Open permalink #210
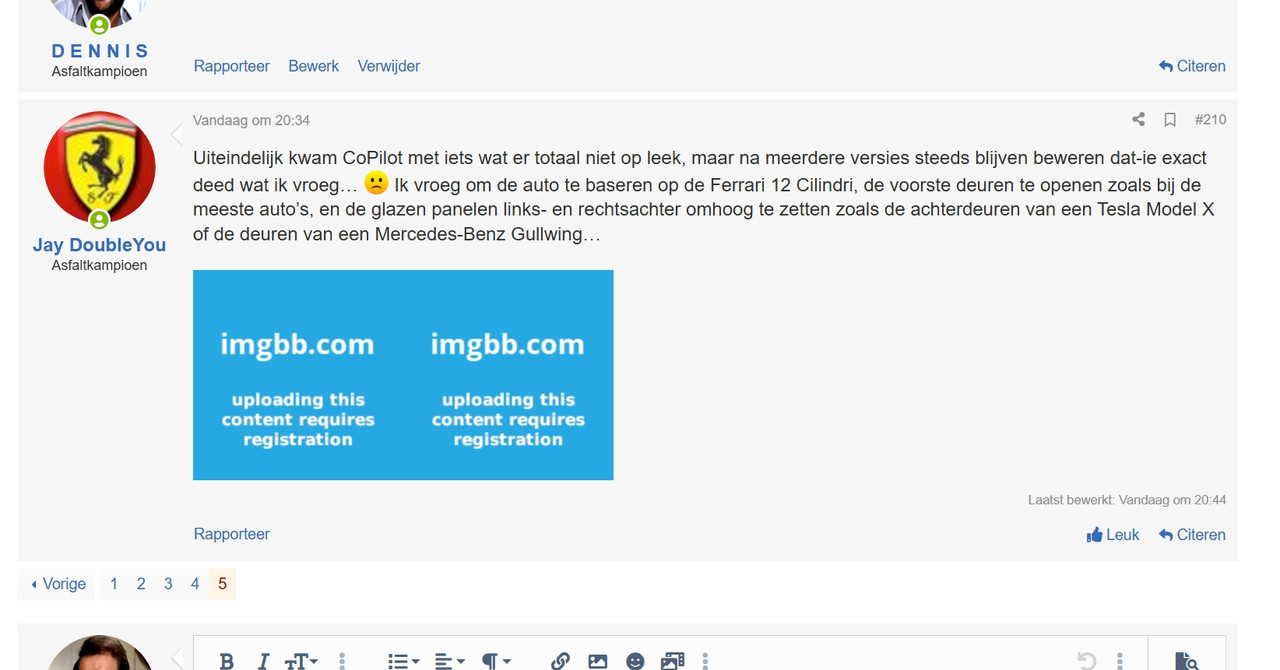This screenshot has width=1280, height=670. coord(1210,119)
